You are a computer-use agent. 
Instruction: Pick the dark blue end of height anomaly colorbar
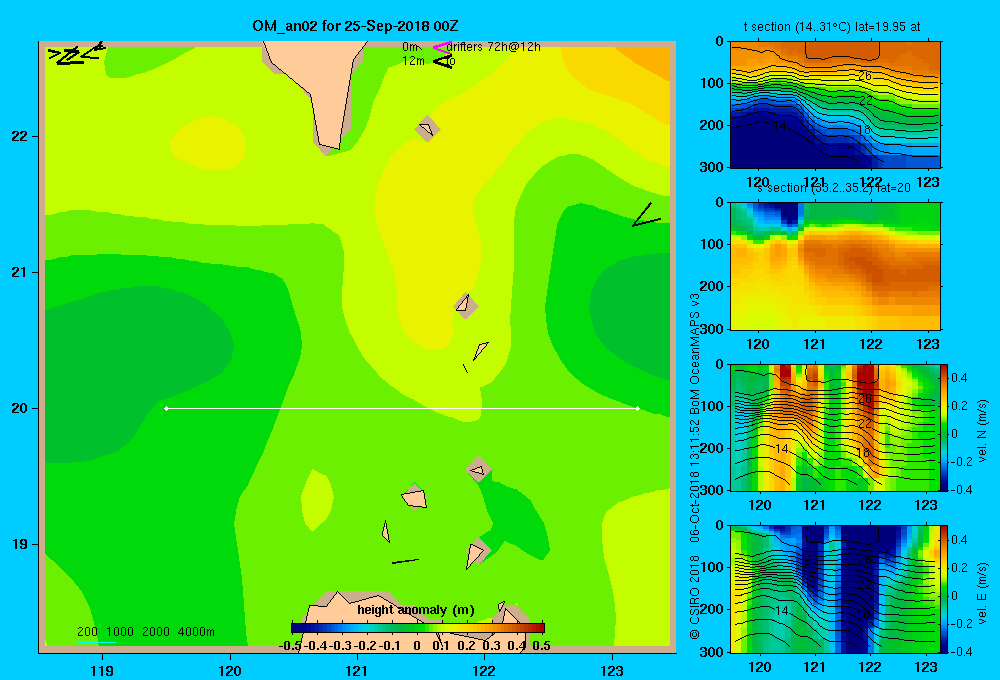[x=297, y=627]
